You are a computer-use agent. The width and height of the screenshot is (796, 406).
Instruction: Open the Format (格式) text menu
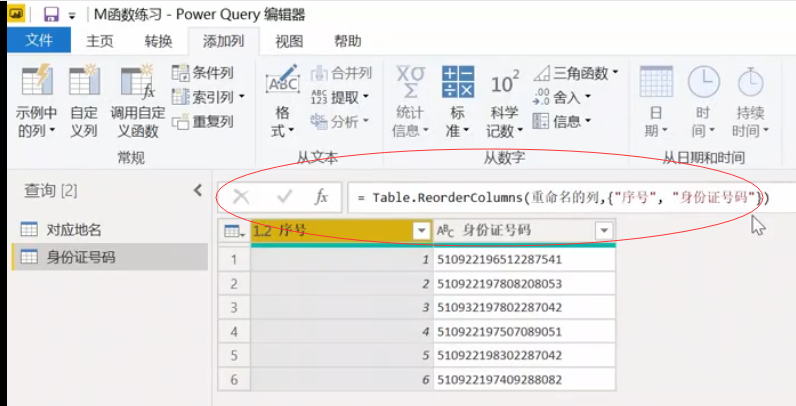click(283, 102)
